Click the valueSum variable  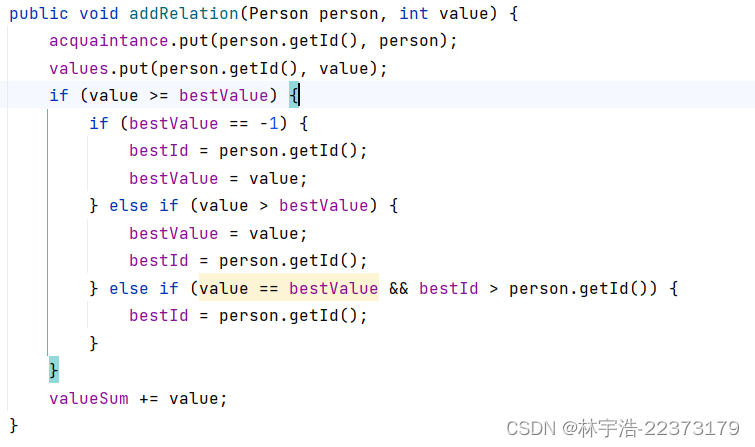coord(89,398)
